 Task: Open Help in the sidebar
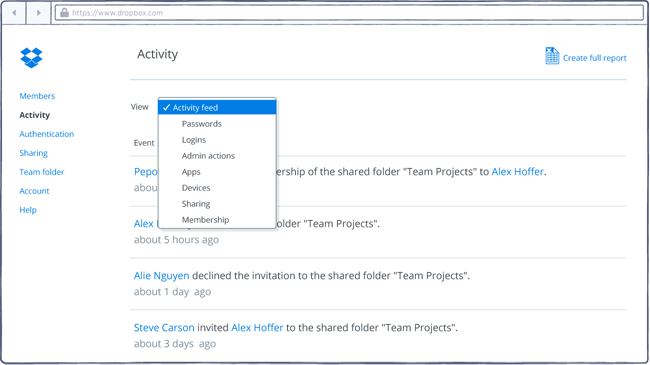[x=28, y=210]
